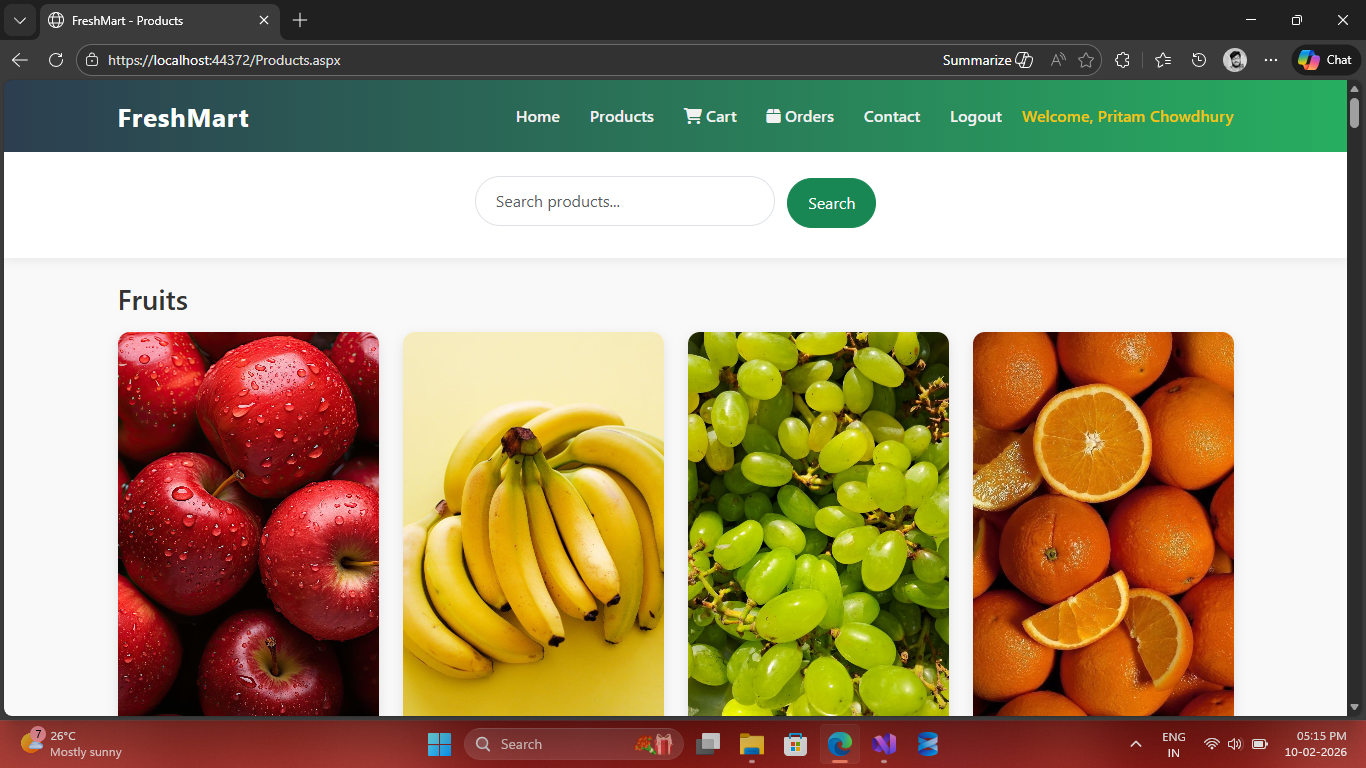
Task: Open browser Extensions puzzle icon
Action: click(1122, 60)
